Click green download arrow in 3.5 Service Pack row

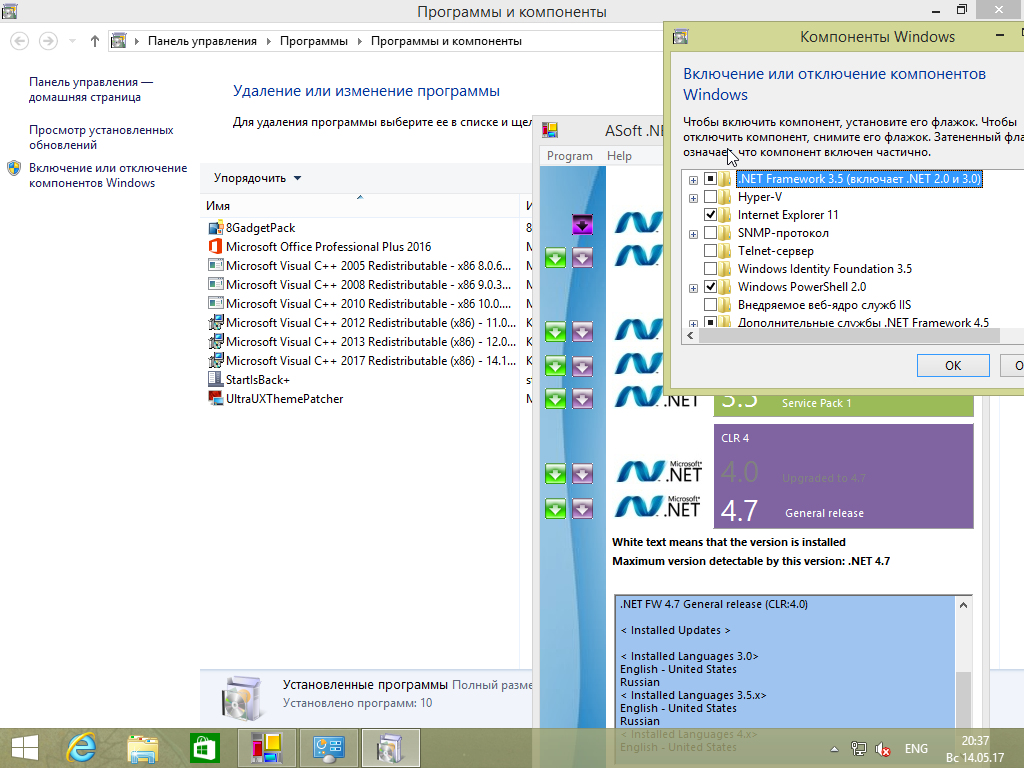pyautogui.click(x=555, y=398)
